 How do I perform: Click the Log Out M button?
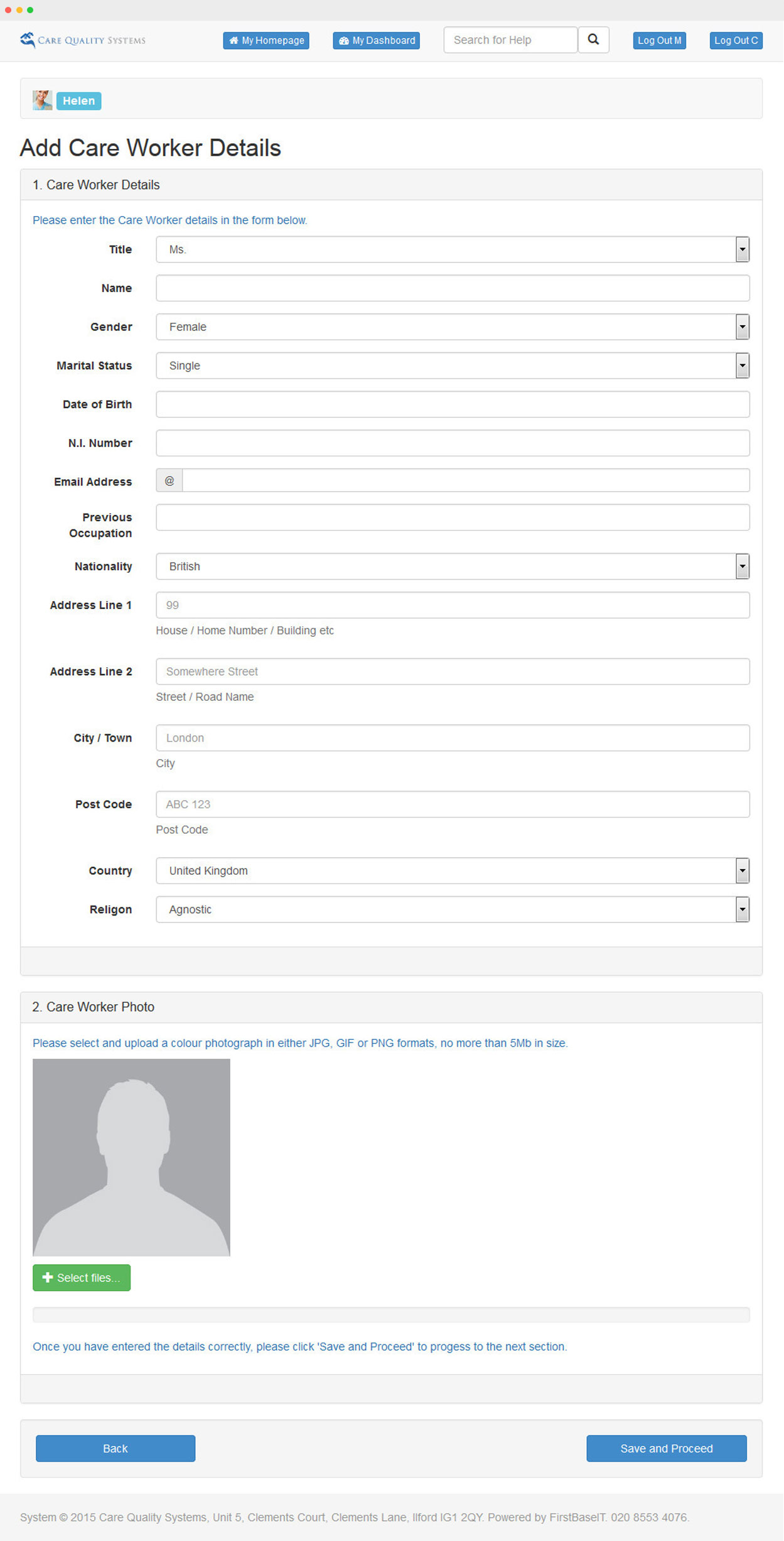click(x=659, y=40)
